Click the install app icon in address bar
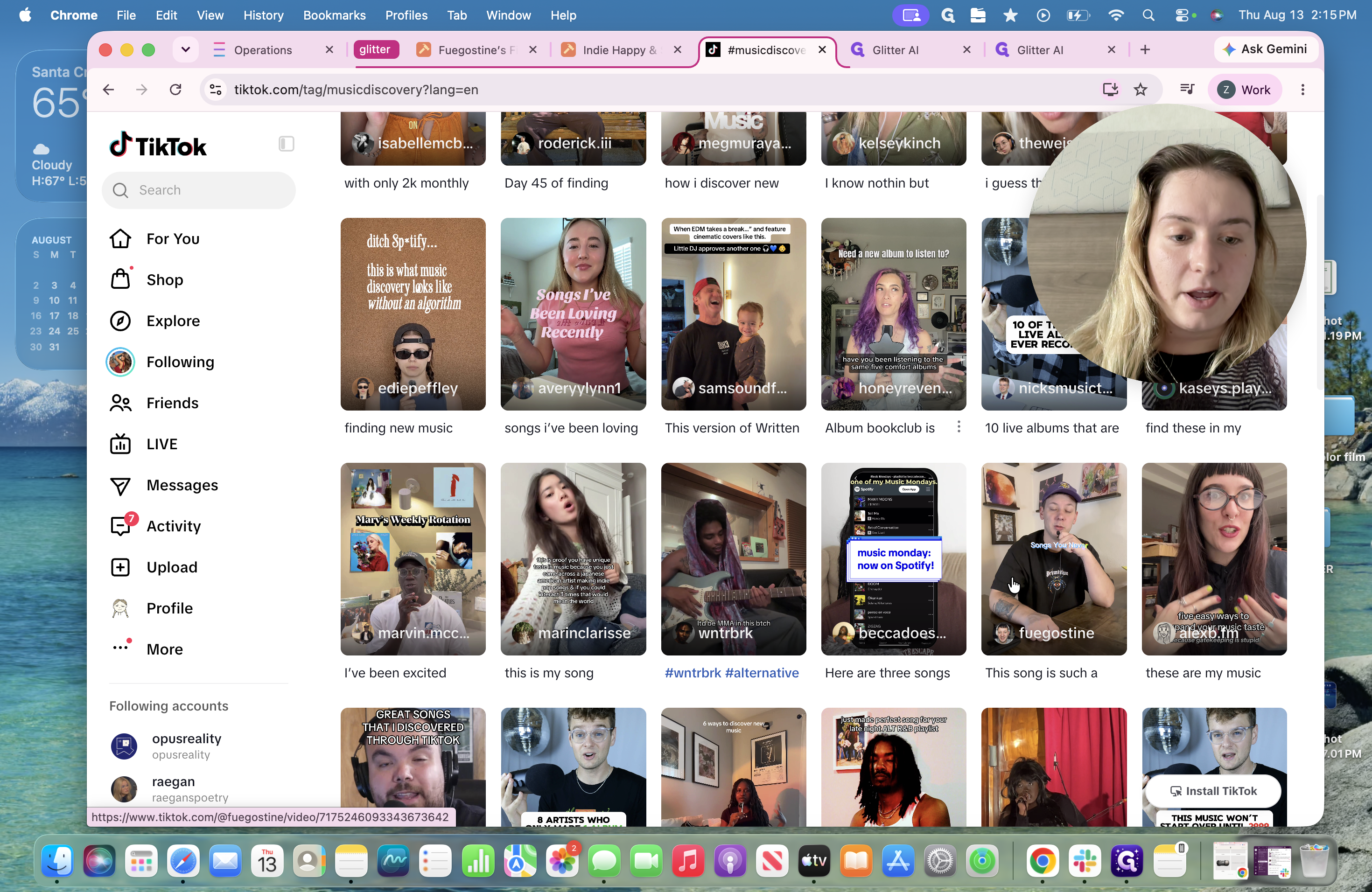This screenshot has height=892, width=1372. click(1110, 89)
